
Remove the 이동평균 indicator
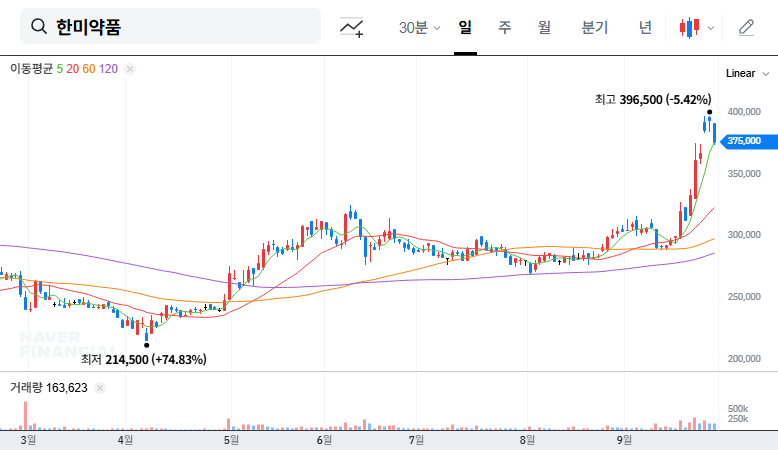pos(130,69)
